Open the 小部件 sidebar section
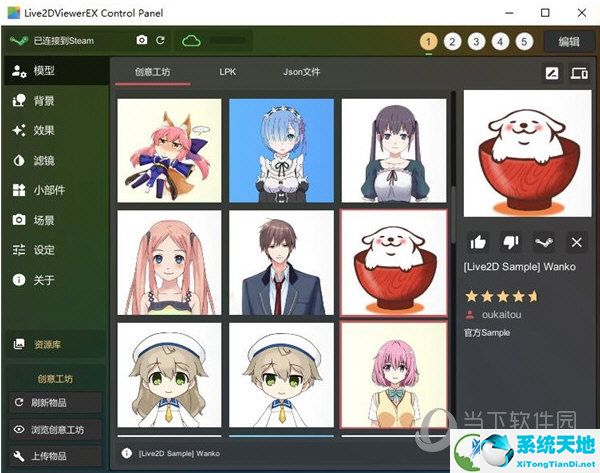 (57, 190)
